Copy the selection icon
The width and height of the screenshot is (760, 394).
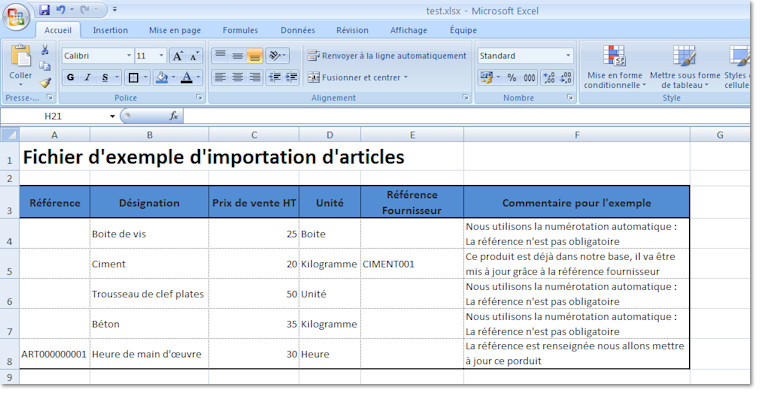pyautogui.click(x=45, y=66)
